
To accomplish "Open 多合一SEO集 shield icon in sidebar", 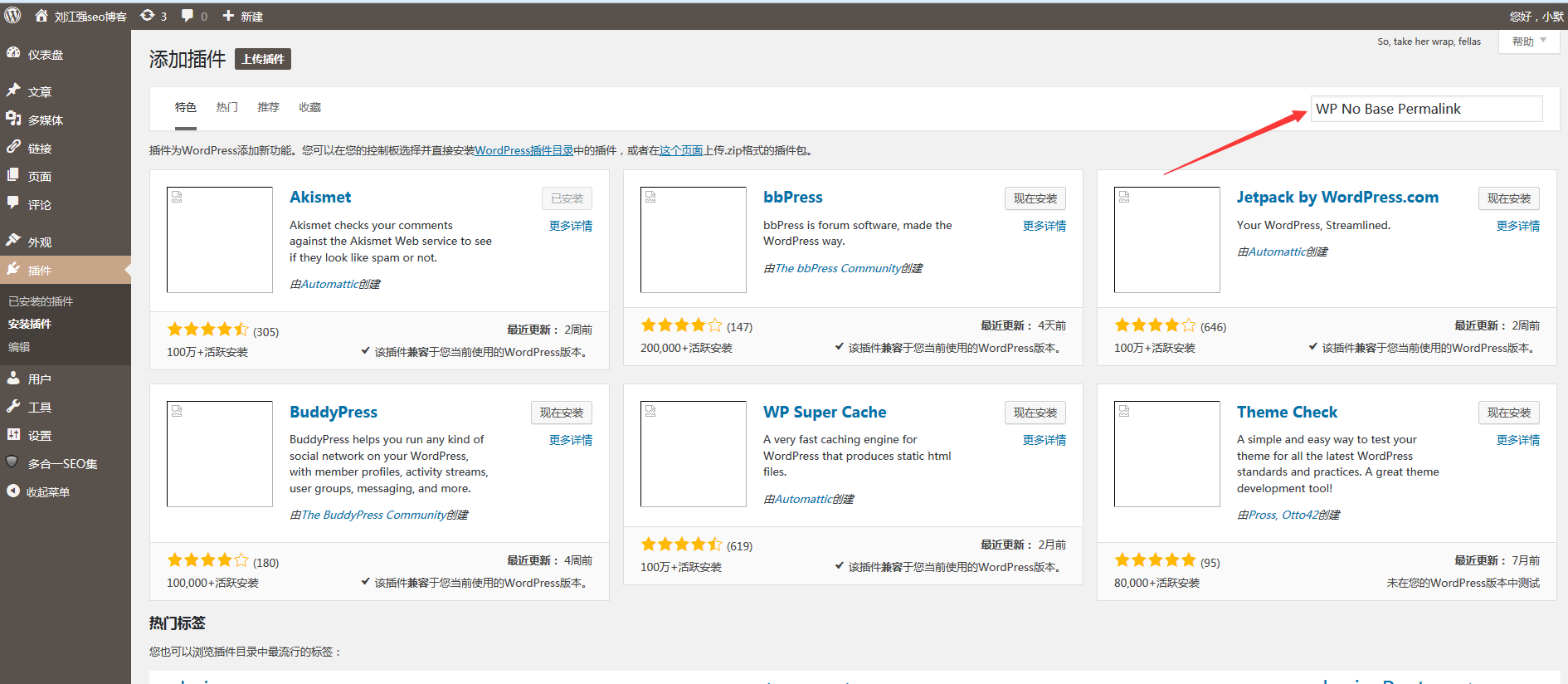I will (x=13, y=462).
